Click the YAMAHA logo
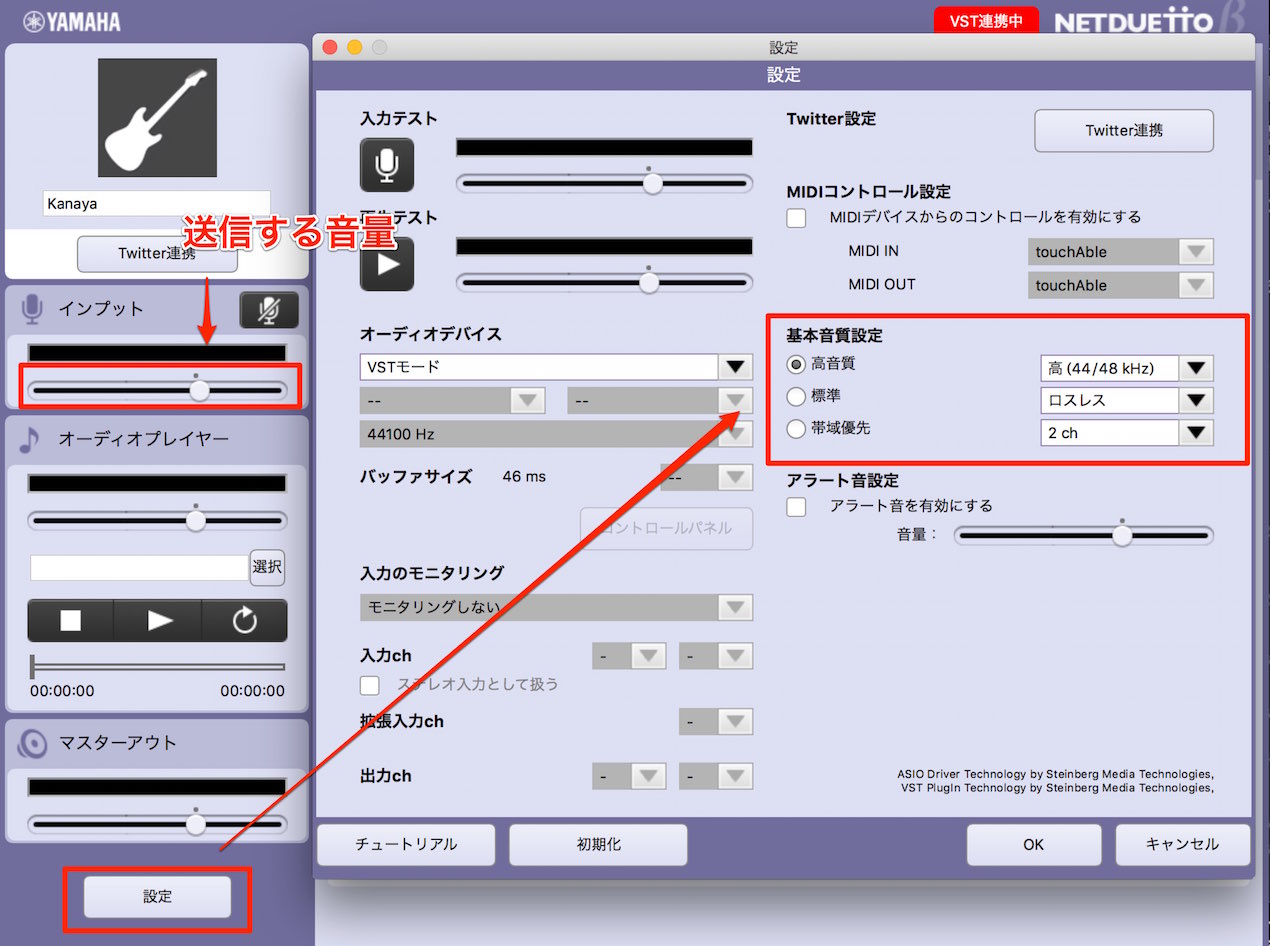This screenshot has width=1270, height=946. (73, 21)
